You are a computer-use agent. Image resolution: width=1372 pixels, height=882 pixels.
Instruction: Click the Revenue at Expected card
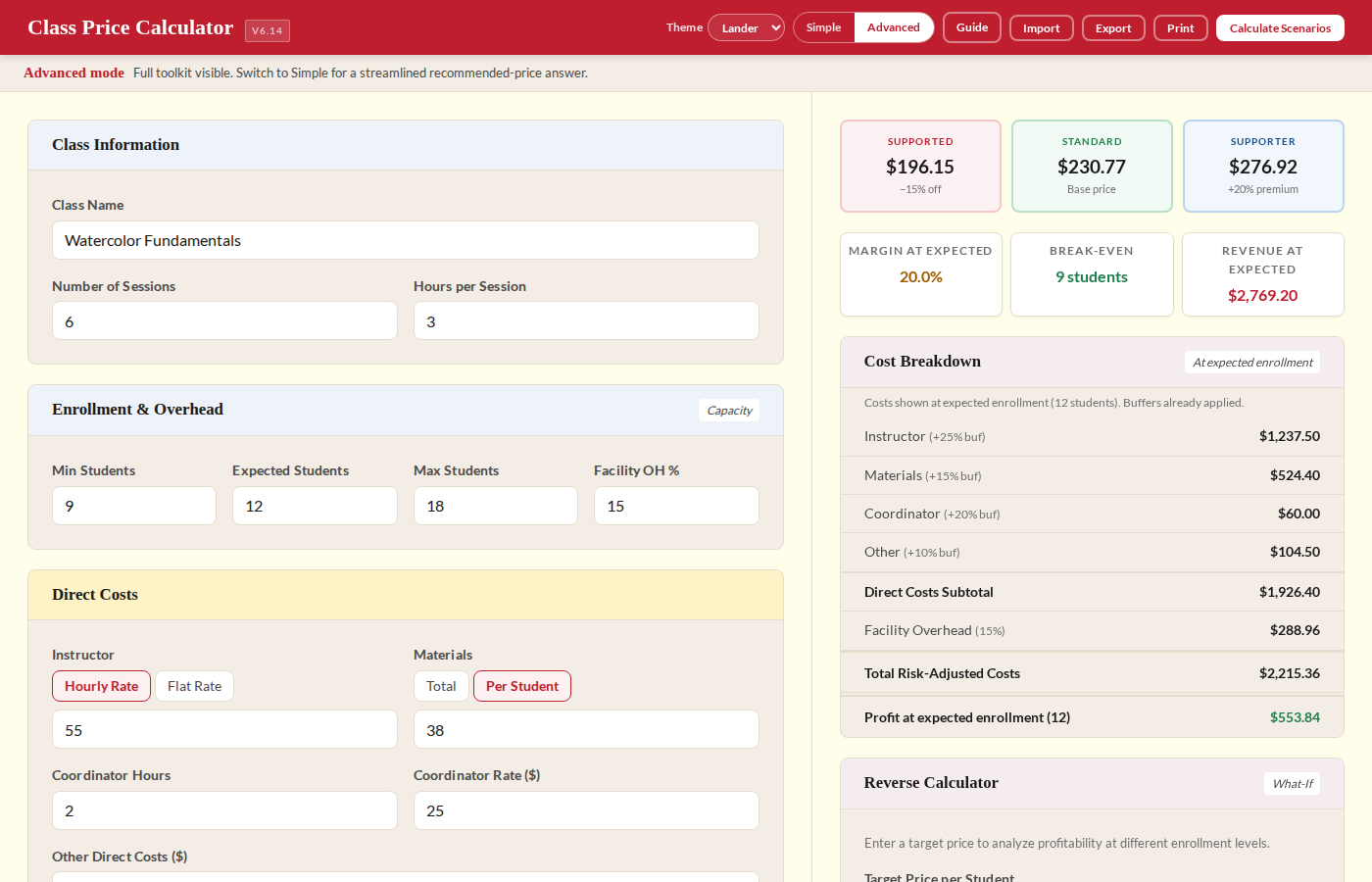click(1263, 274)
